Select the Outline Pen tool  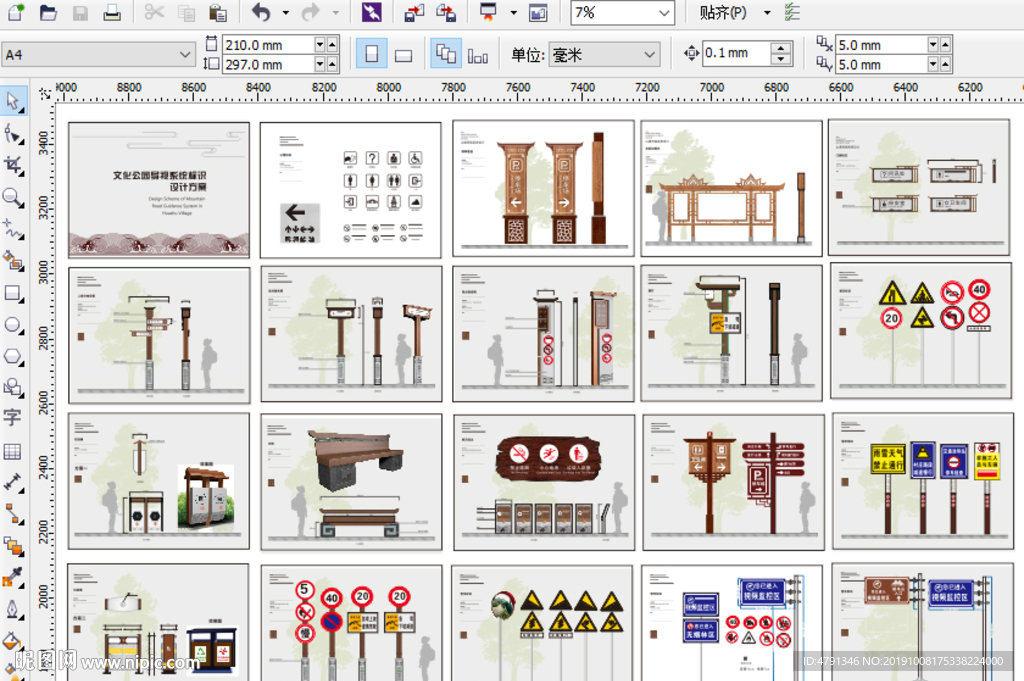pyautogui.click(x=13, y=609)
